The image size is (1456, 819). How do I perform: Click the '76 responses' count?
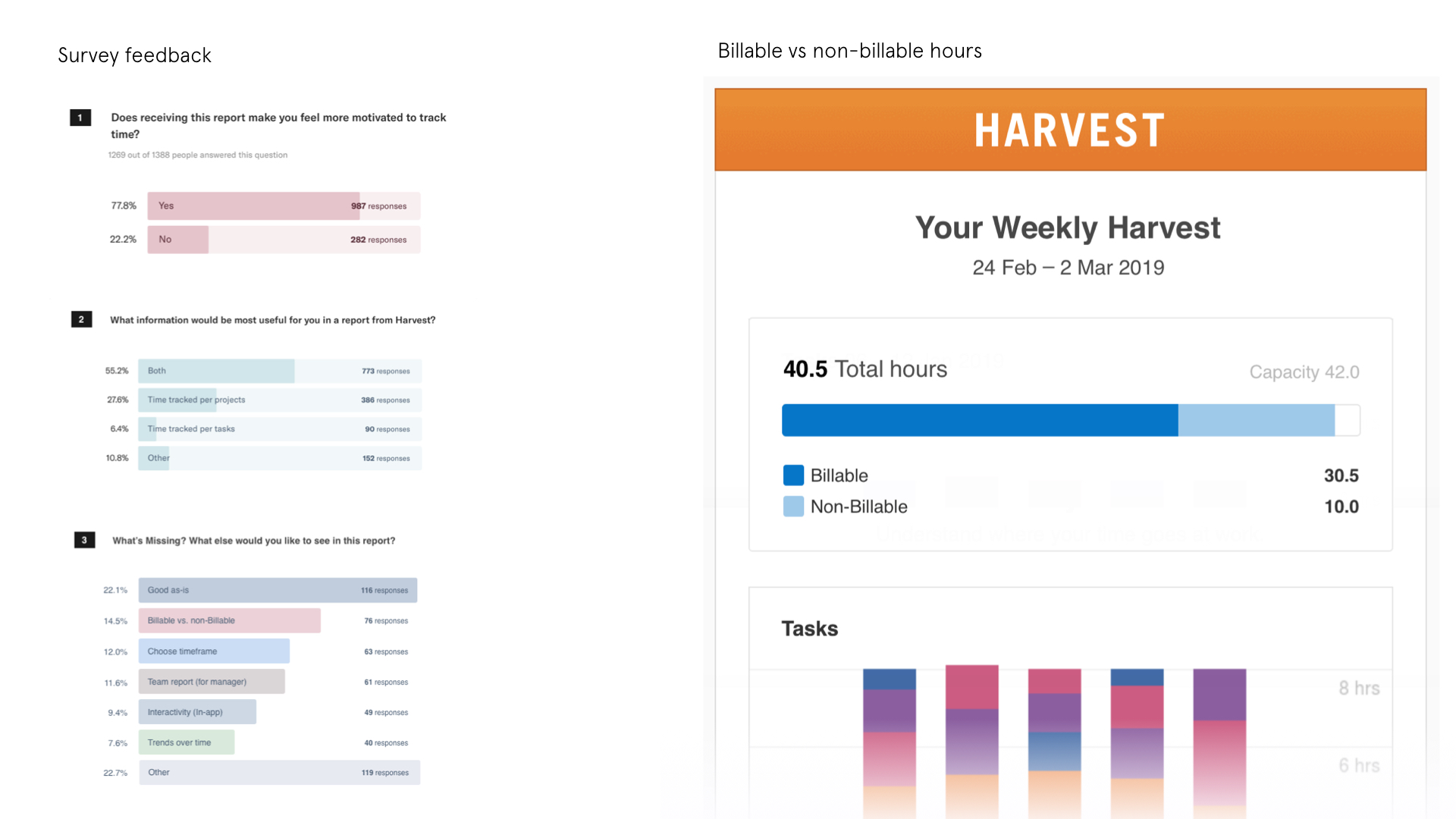386,621
